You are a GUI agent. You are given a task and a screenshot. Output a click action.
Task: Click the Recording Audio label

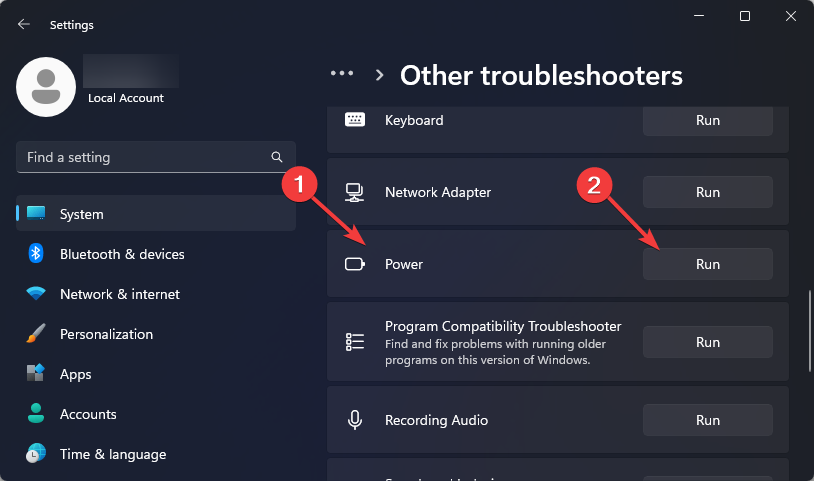coord(436,420)
